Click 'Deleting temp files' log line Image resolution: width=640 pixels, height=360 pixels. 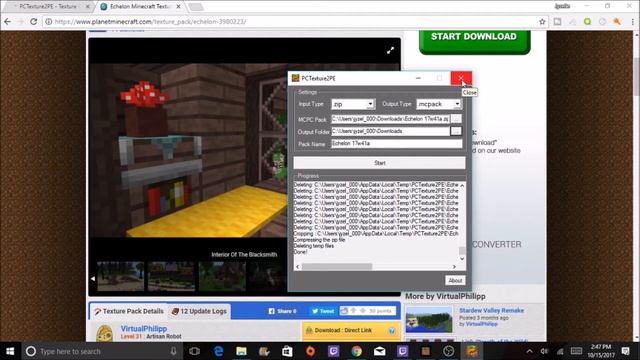click(x=314, y=246)
